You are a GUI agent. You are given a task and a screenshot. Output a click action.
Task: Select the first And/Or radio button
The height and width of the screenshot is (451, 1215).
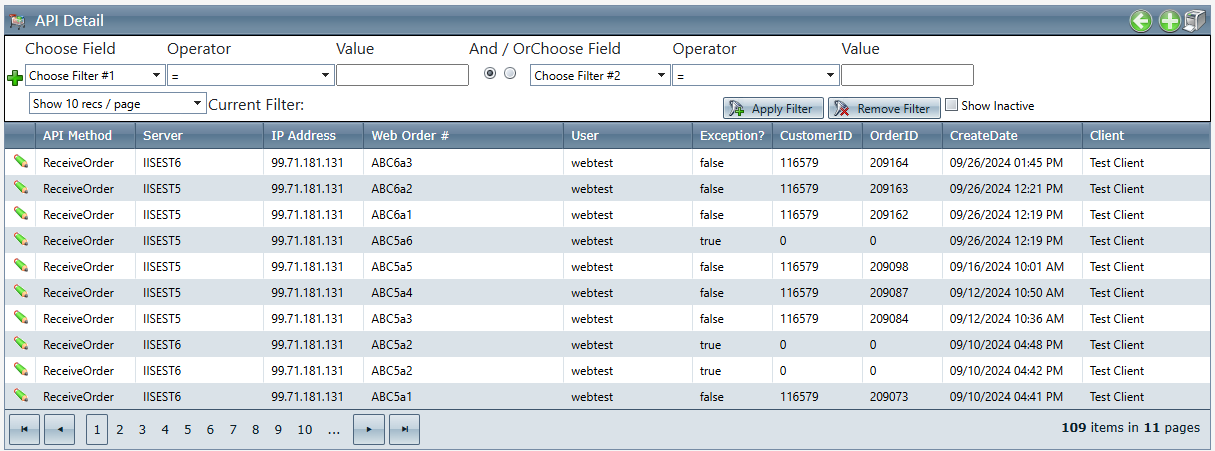491,74
